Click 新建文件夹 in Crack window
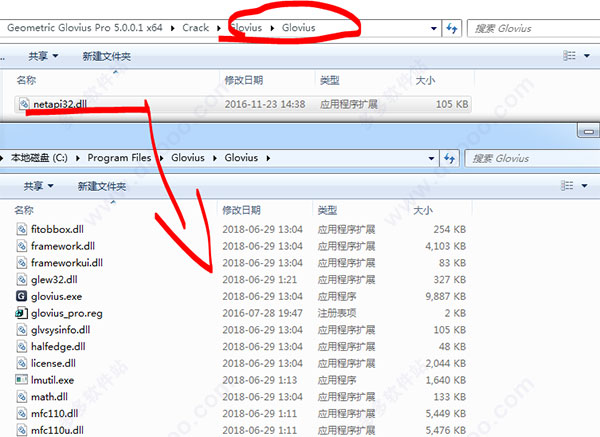This screenshot has height=437, width=600. [x=107, y=56]
